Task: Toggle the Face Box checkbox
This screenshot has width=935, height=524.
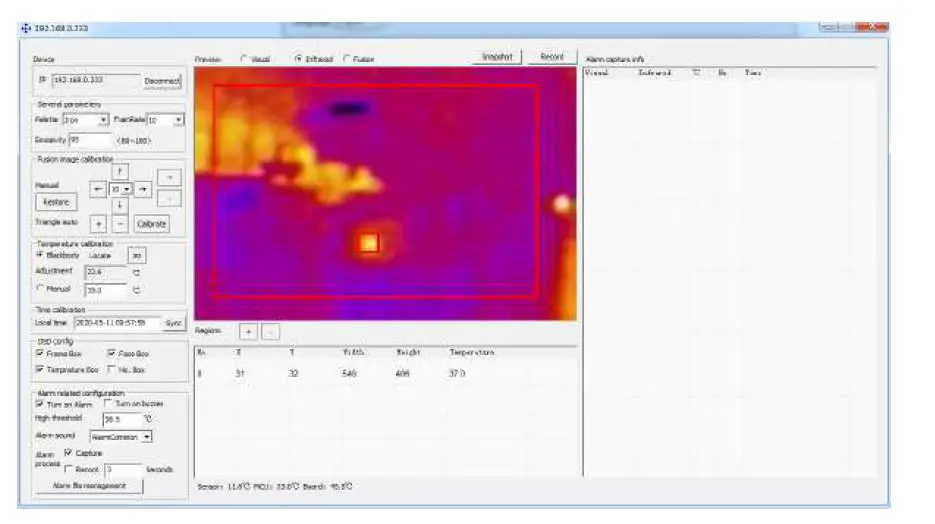Action: [x=112, y=354]
